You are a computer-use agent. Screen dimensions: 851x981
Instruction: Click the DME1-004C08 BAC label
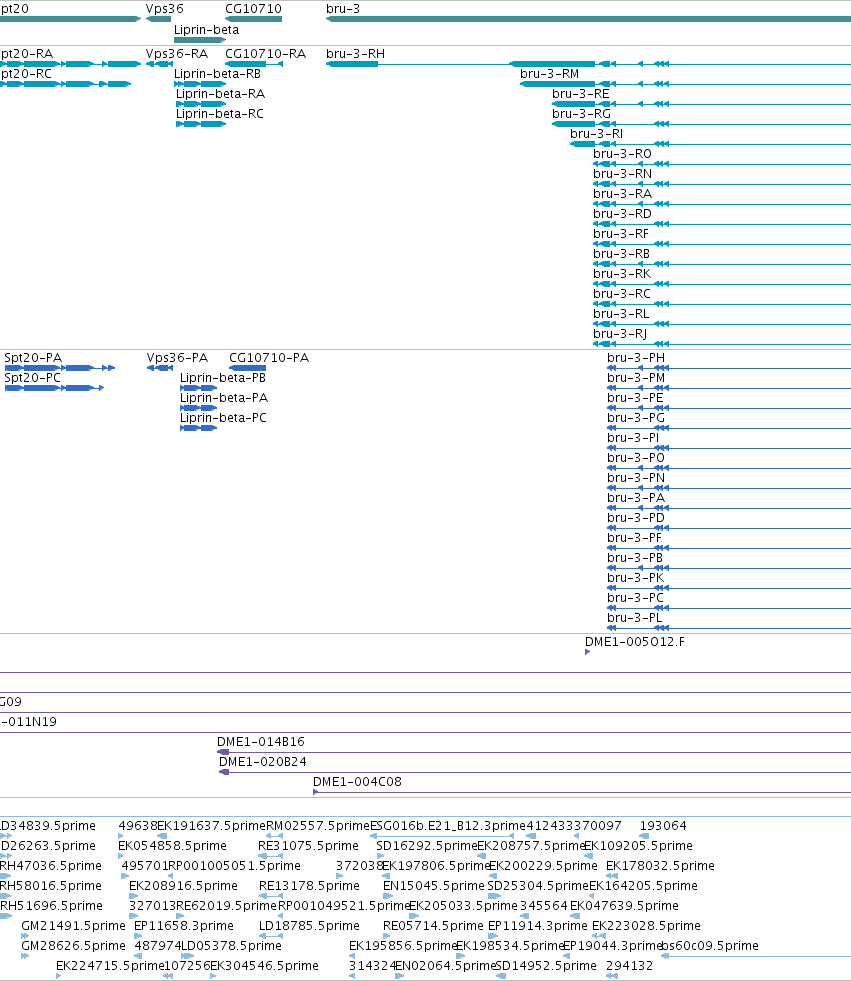point(357,782)
